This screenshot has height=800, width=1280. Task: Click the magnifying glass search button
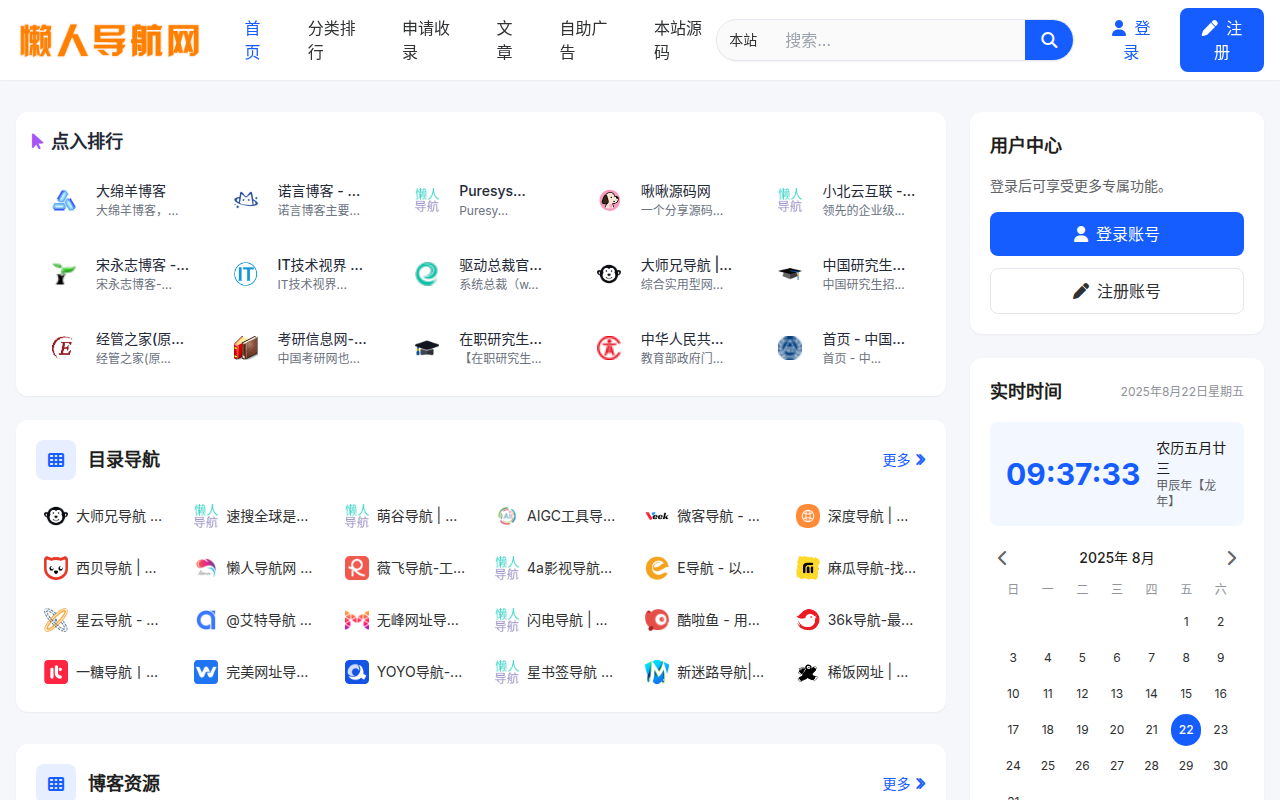click(1048, 40)
